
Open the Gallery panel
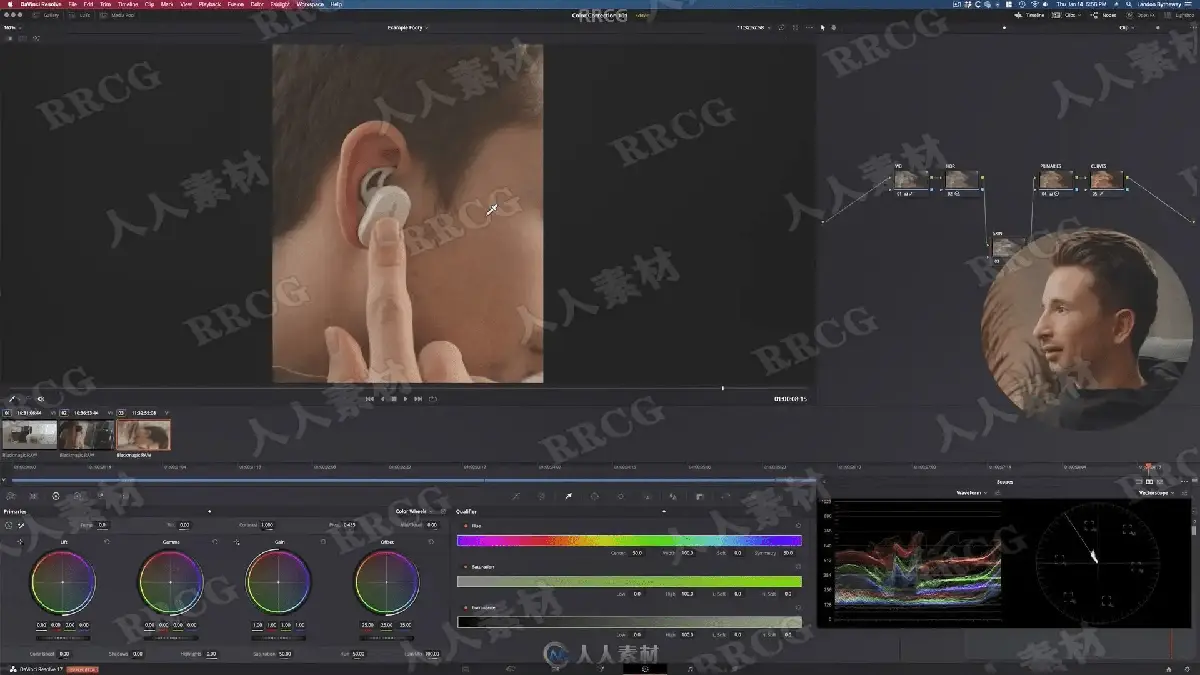click(x=46, y=15)
